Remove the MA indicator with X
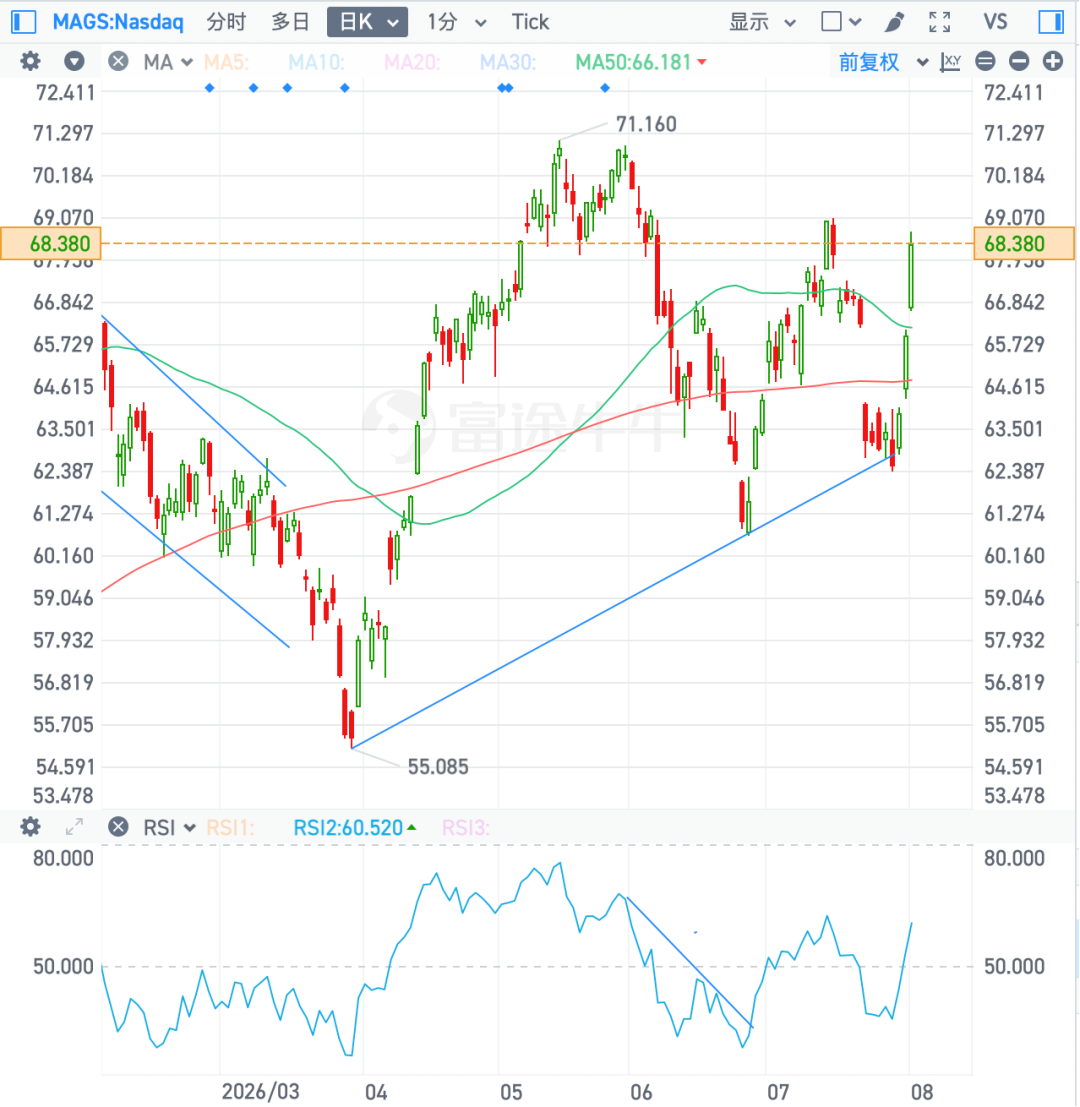 click(119, 61)
